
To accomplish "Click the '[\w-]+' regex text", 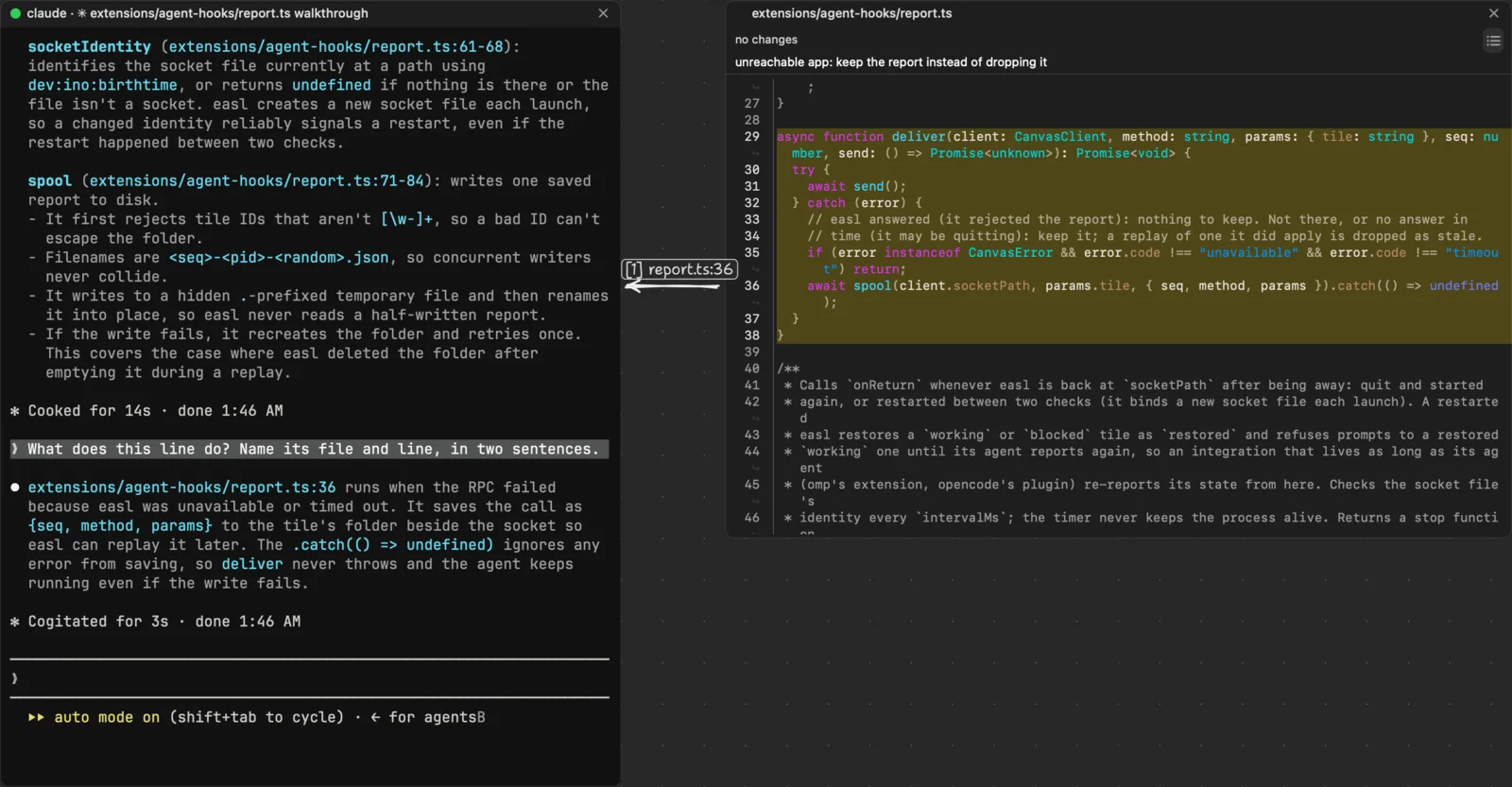I will tap(407, 218).
